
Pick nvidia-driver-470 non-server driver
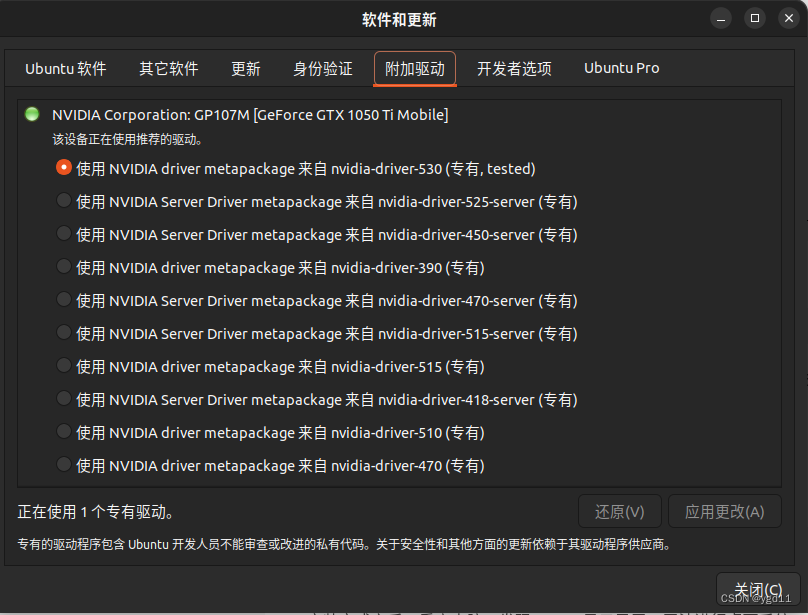(64, 464)
